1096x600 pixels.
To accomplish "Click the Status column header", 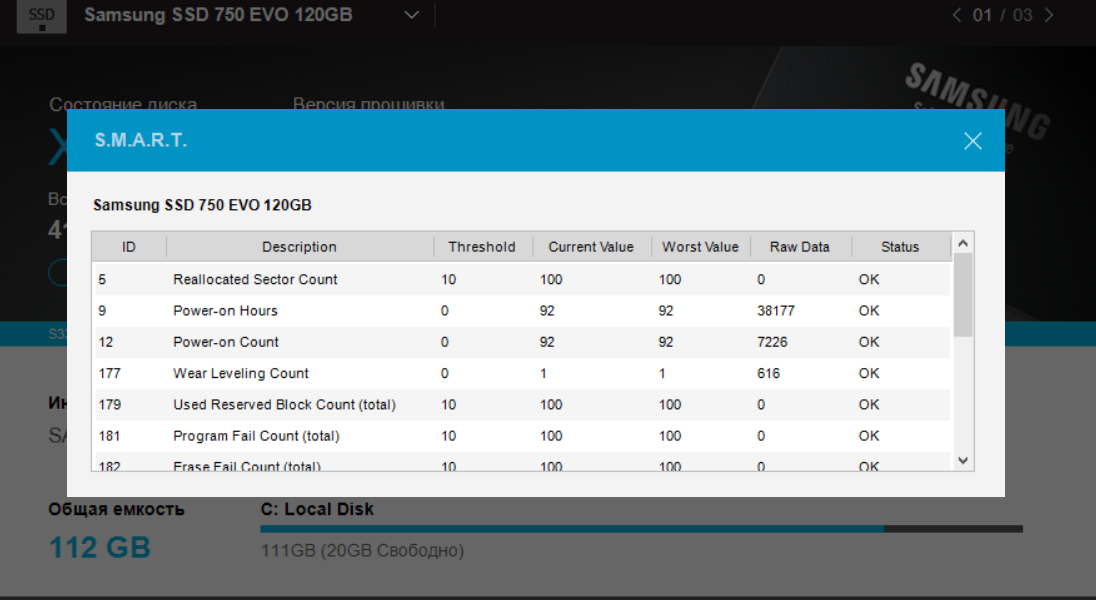I will tap(900, 247).
